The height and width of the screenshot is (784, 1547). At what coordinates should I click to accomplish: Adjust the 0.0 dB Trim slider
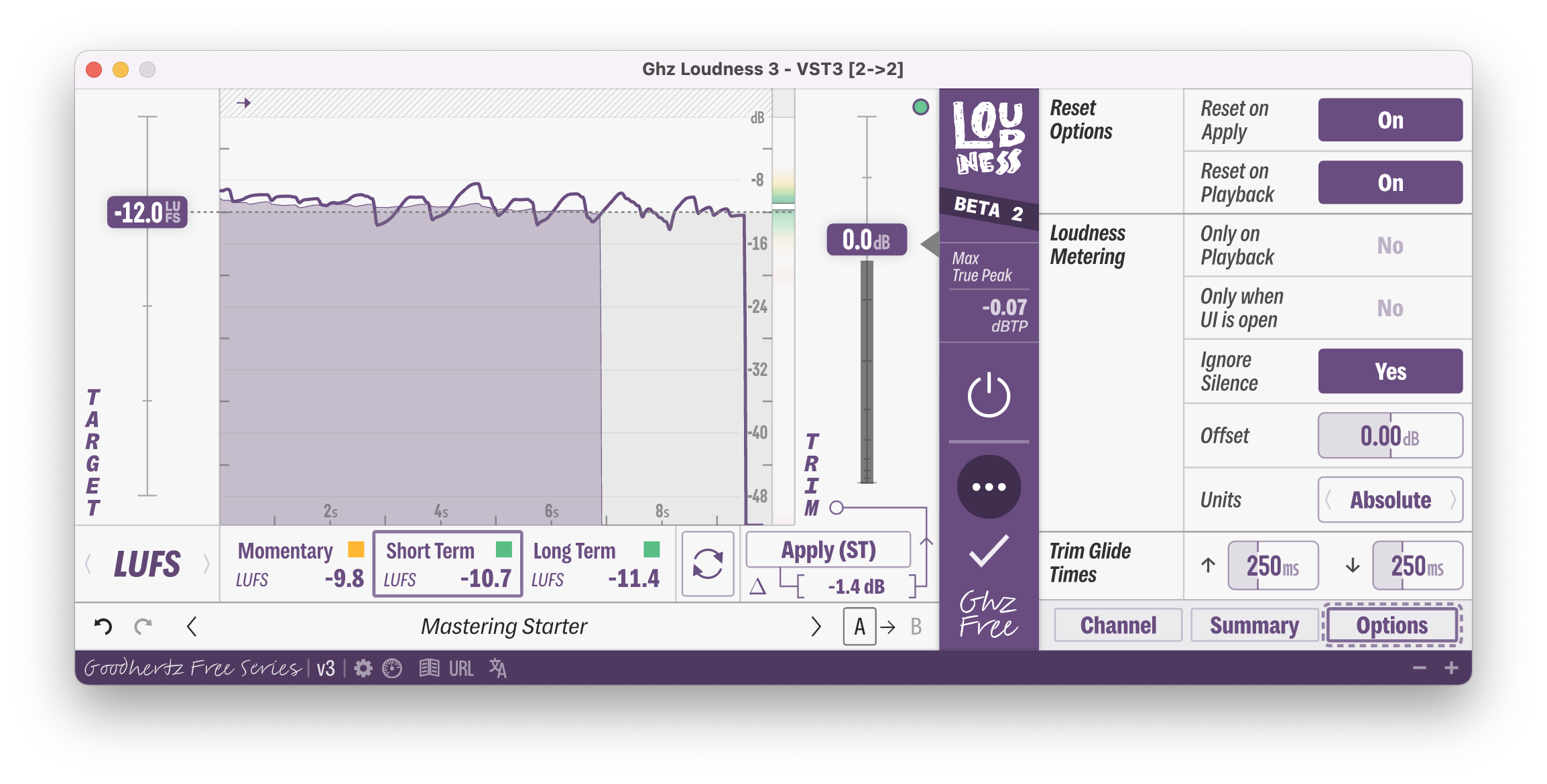click(x=867, y=241)
